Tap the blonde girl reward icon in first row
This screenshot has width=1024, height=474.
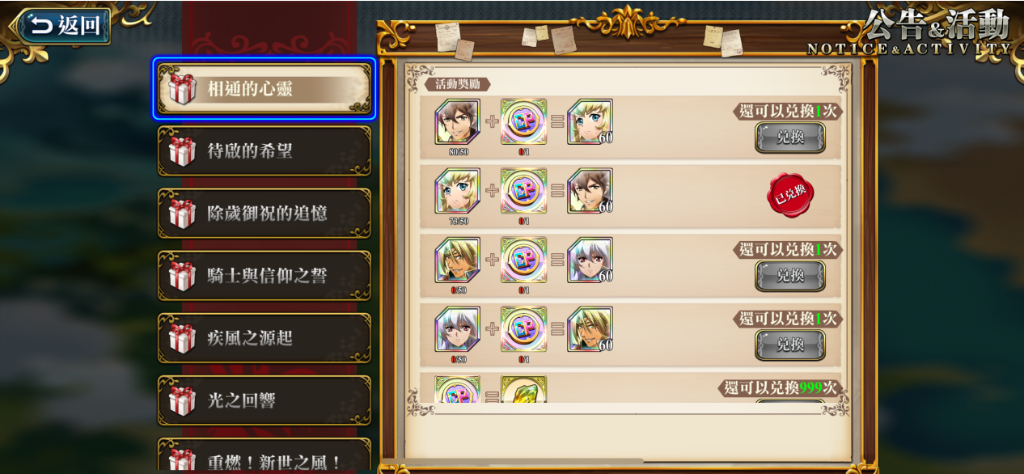pyautogui.click(x=590, y=122)
